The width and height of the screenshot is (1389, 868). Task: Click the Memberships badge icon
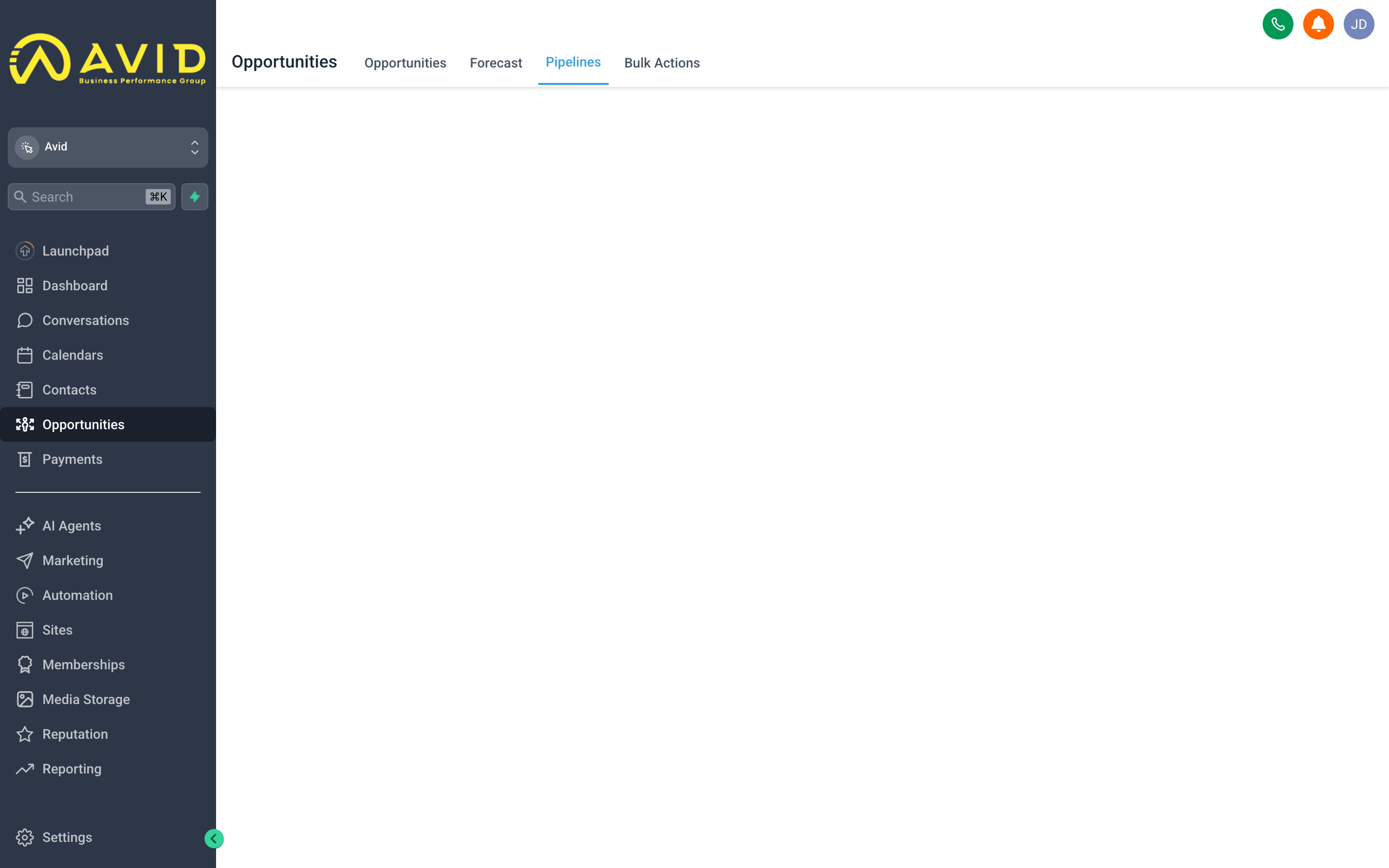pos(25,665)
